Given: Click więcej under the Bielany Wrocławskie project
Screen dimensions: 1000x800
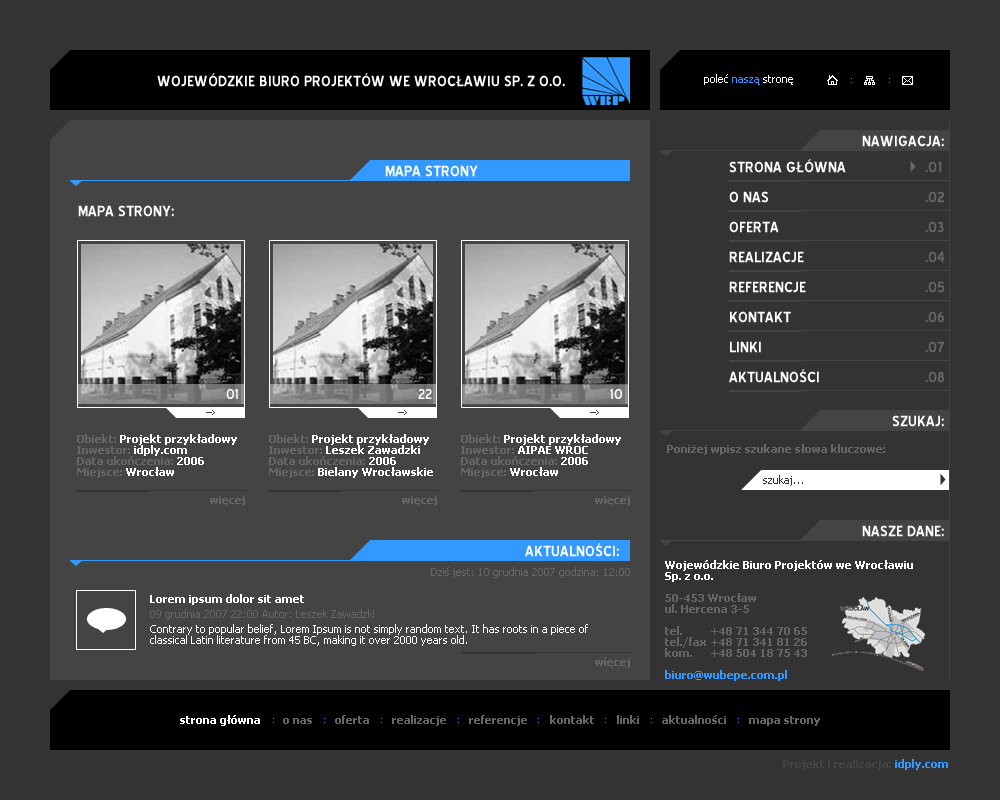Looking at the screenshot, I should point(419,500).
